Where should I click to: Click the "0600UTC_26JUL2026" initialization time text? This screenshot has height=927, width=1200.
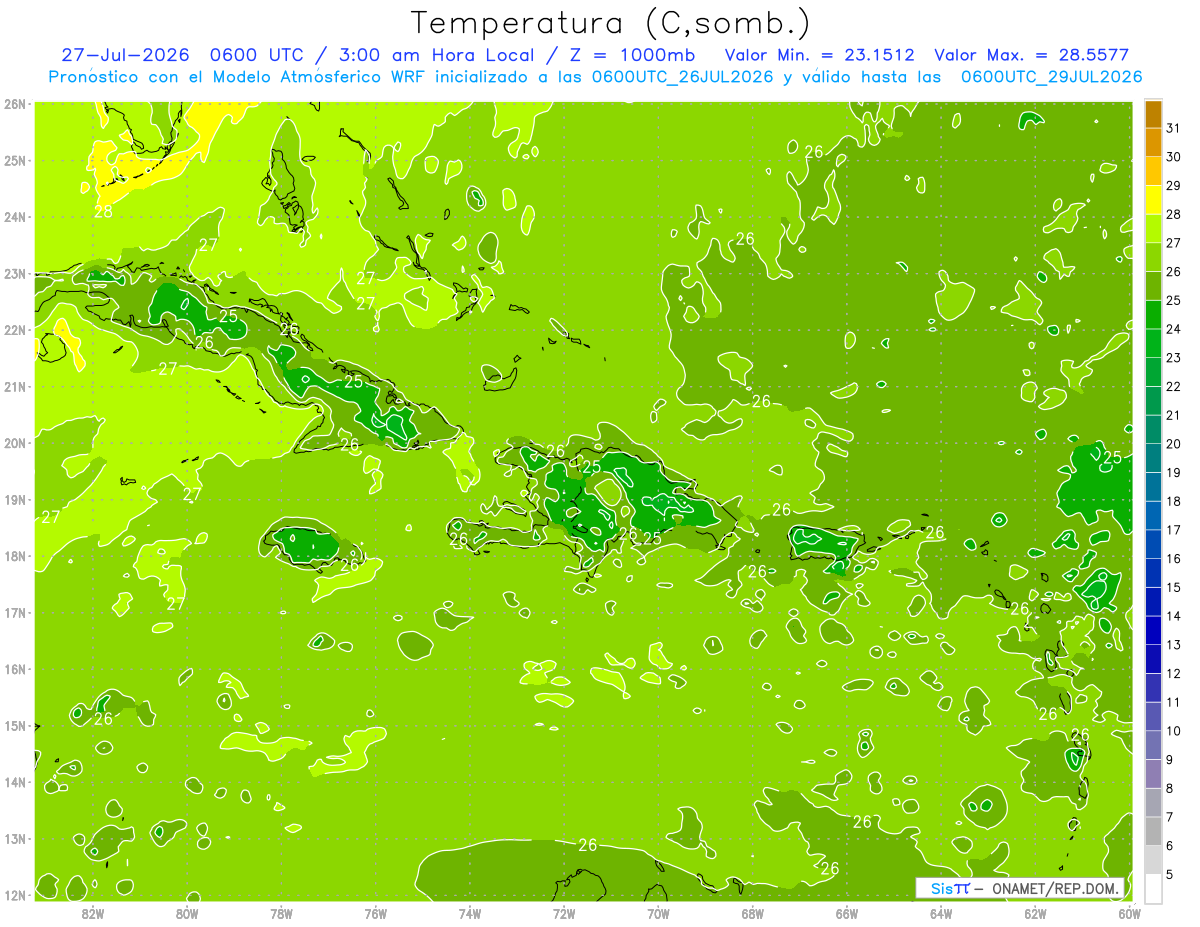coord(682,77)
